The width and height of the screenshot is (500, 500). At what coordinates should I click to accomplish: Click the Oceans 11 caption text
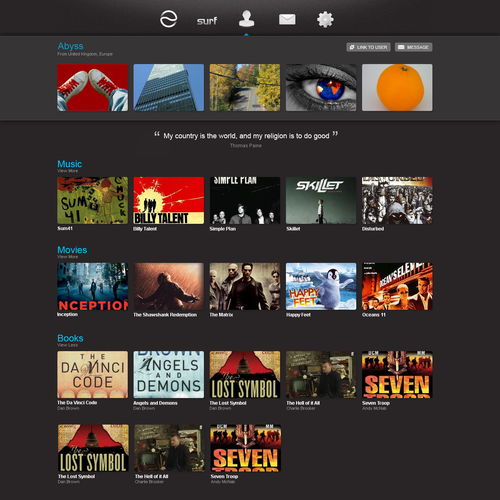[374, 315]
